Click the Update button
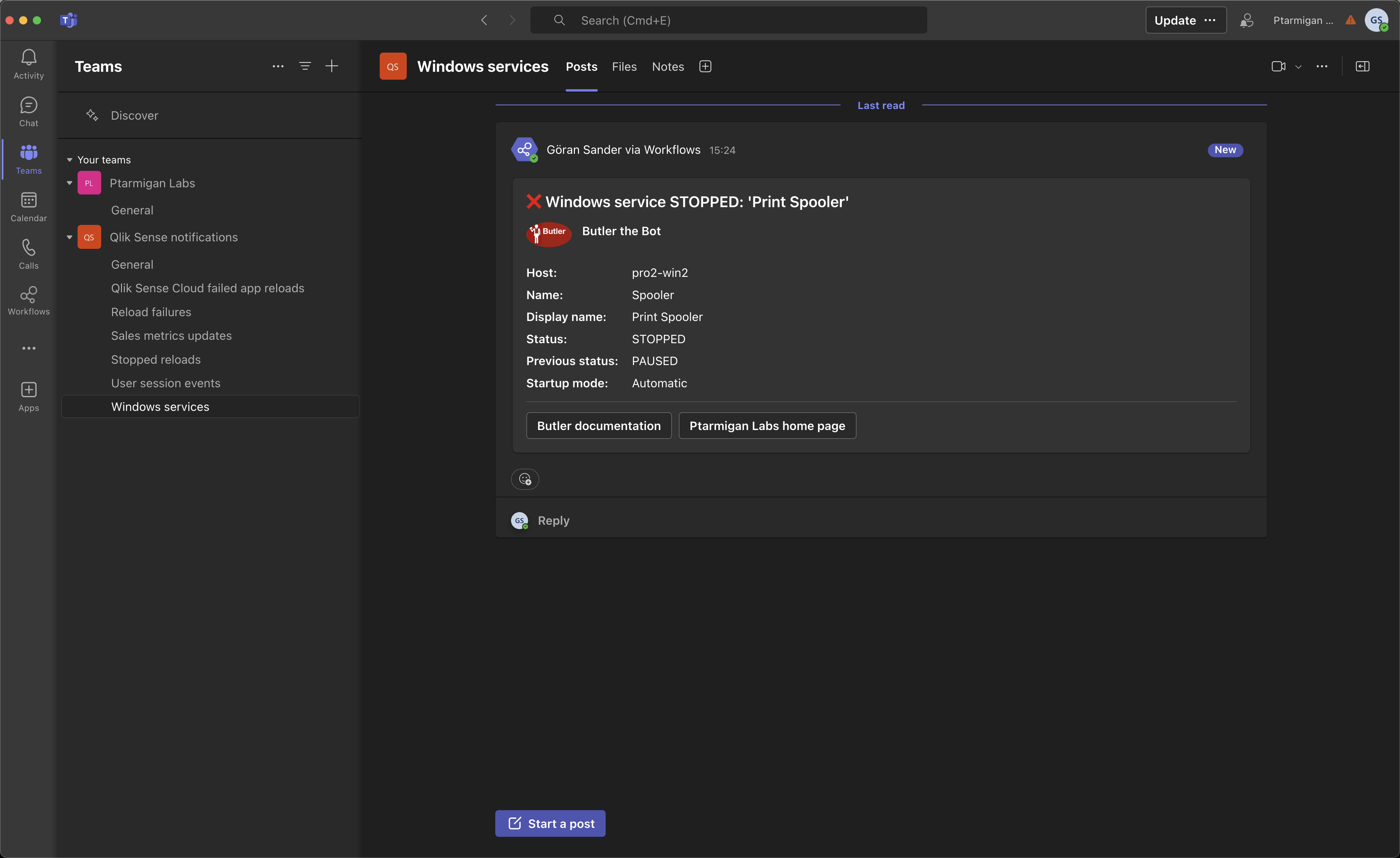 (1175, 21)
